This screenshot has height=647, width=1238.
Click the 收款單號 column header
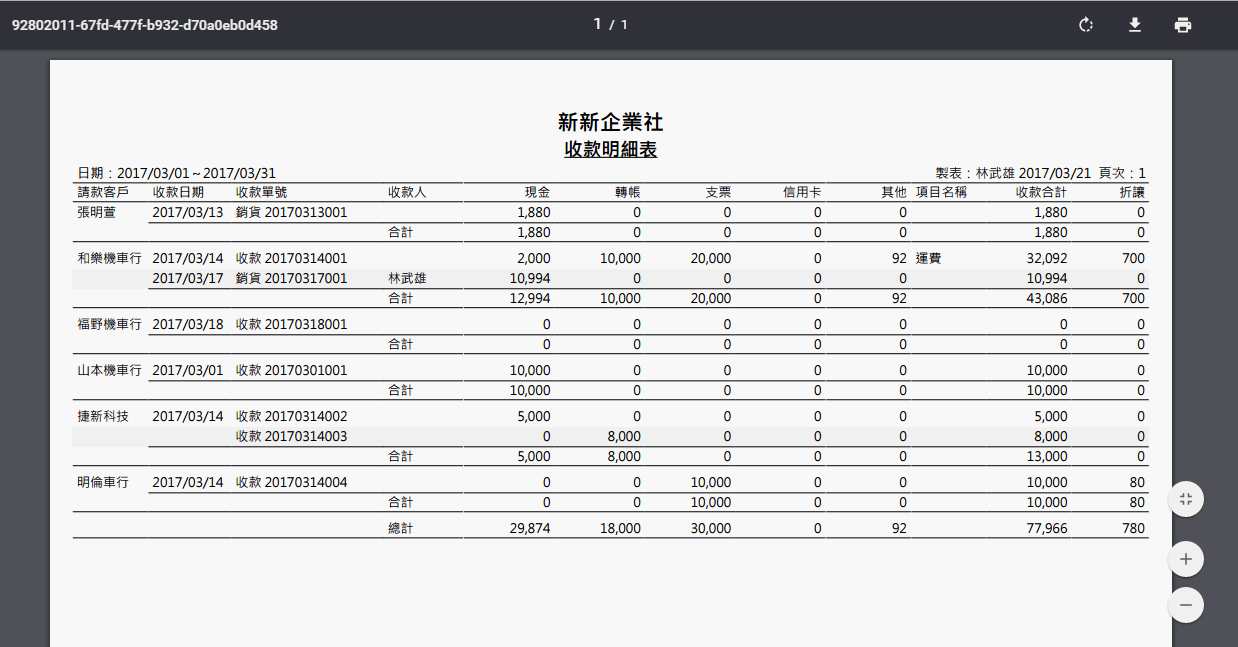click(262, 192)
